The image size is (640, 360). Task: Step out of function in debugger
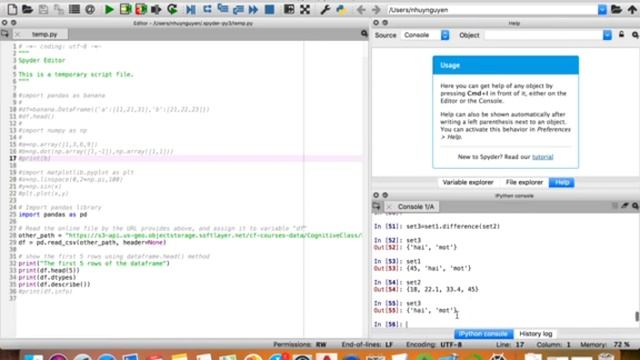(x=238, y=9)
